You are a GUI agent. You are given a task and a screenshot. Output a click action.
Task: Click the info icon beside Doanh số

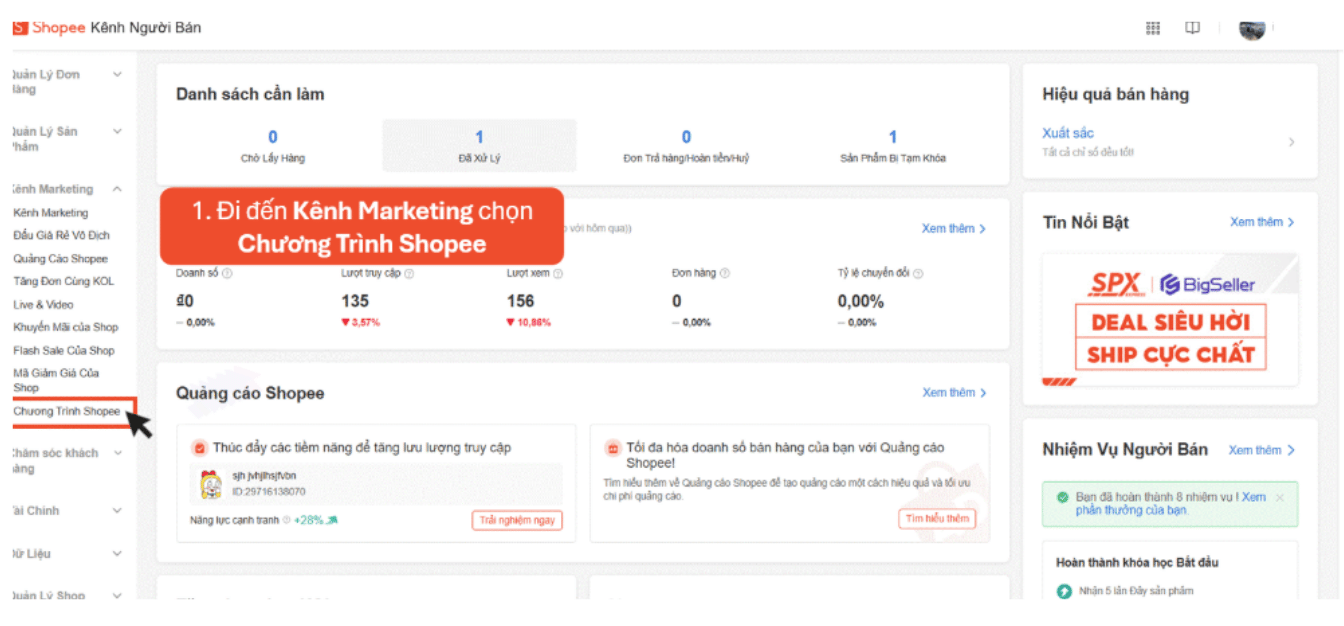point(227,274)
